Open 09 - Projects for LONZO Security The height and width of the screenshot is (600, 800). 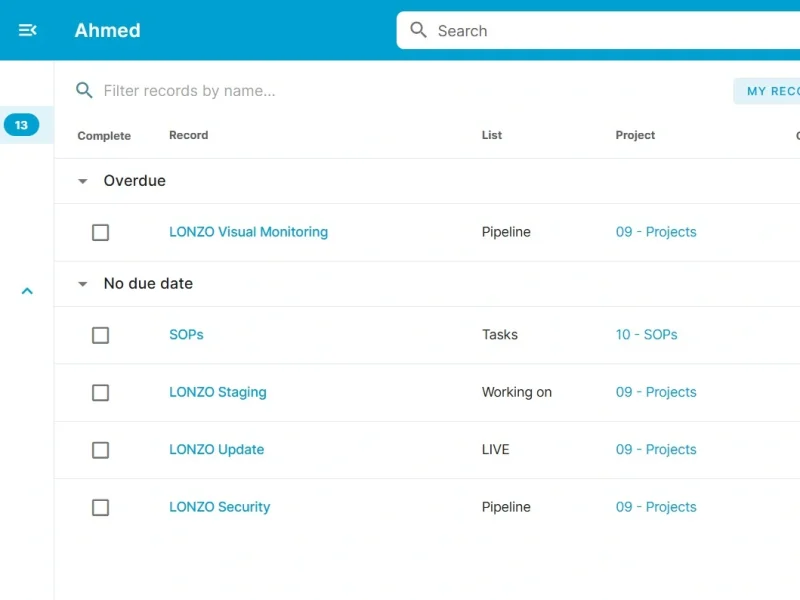[656, 507]
